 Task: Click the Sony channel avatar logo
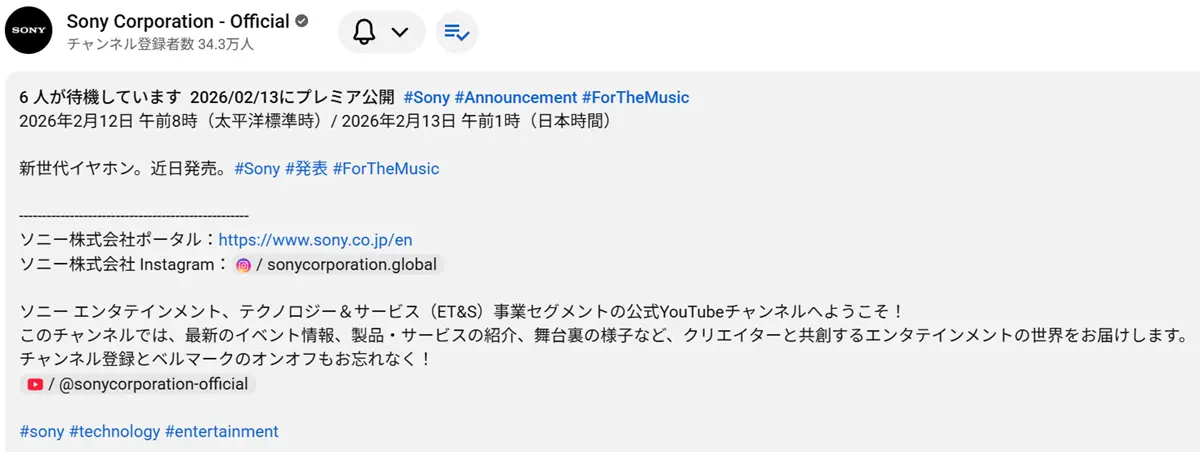point(30,32)
